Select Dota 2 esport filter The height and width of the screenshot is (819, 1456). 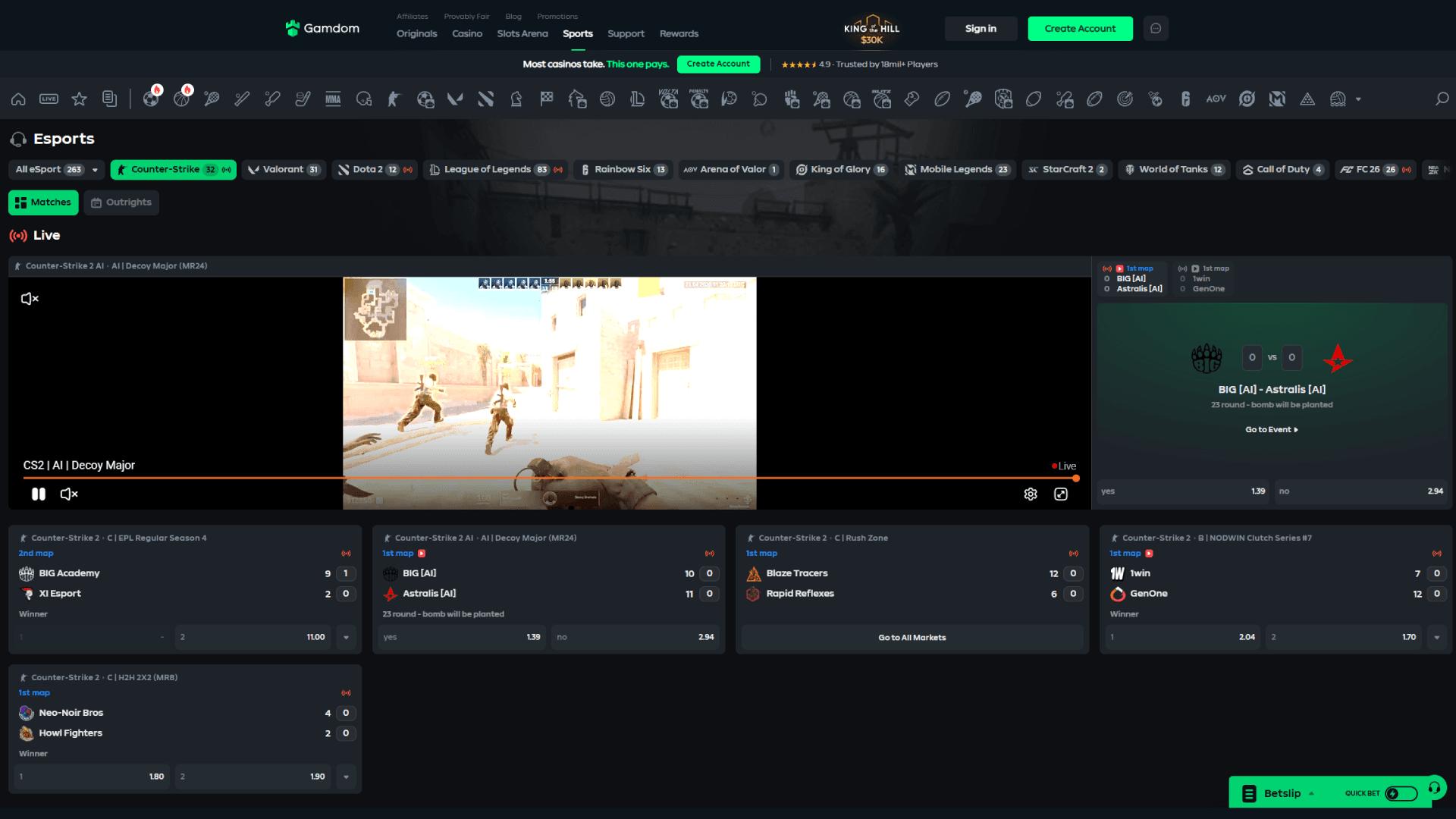[375, 170]
